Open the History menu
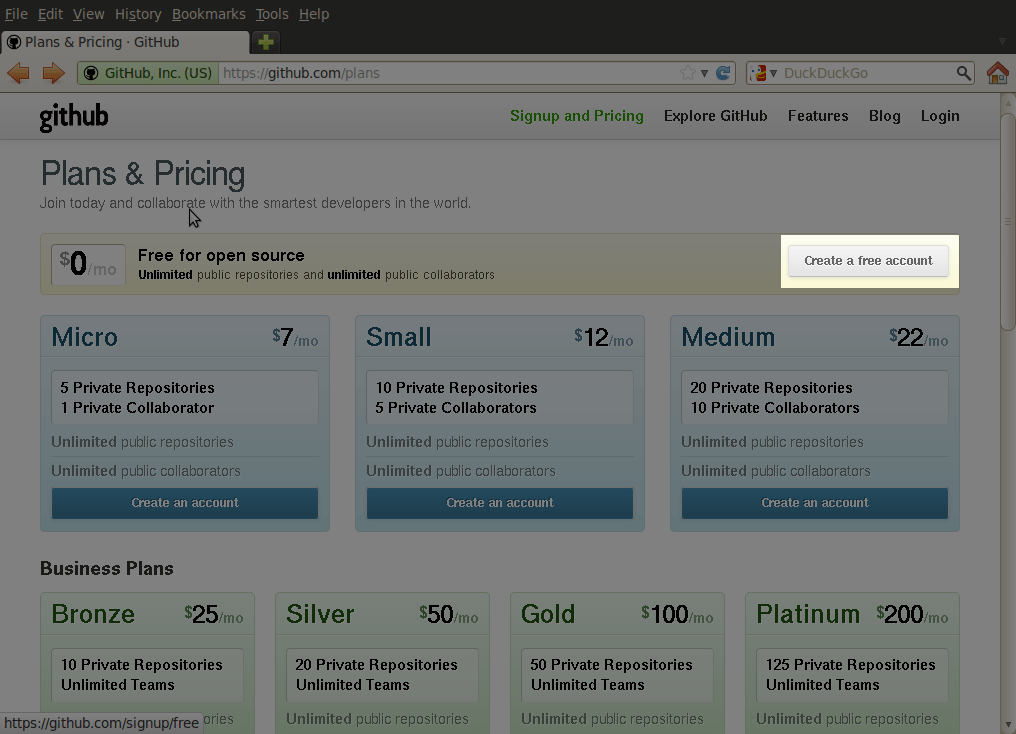Image resolution: width=1016 pixels, height=734 pixels. pyautogui.click(x=138, y=14)
